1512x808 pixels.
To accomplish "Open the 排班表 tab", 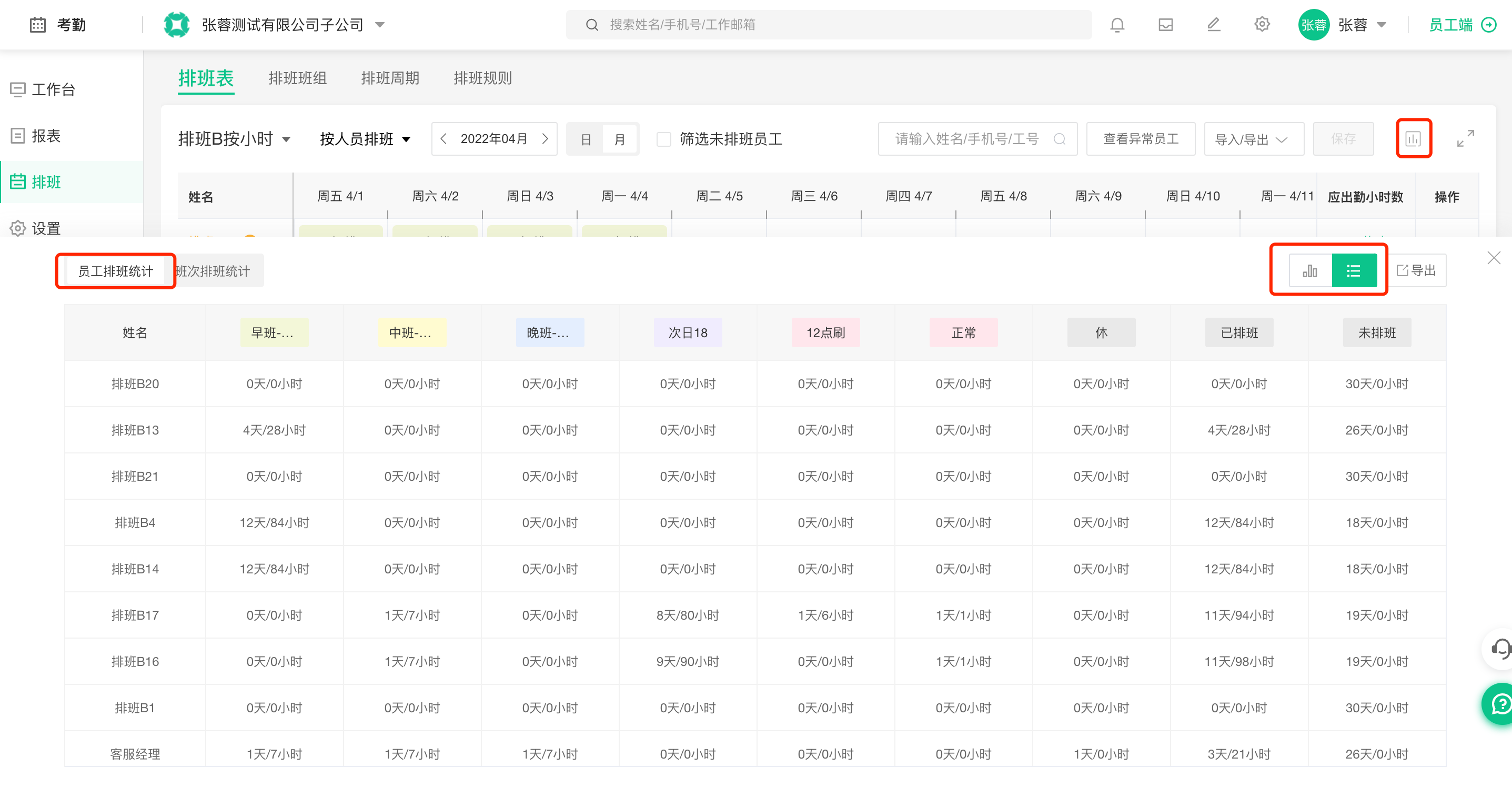I will click(x=206, y=78).
